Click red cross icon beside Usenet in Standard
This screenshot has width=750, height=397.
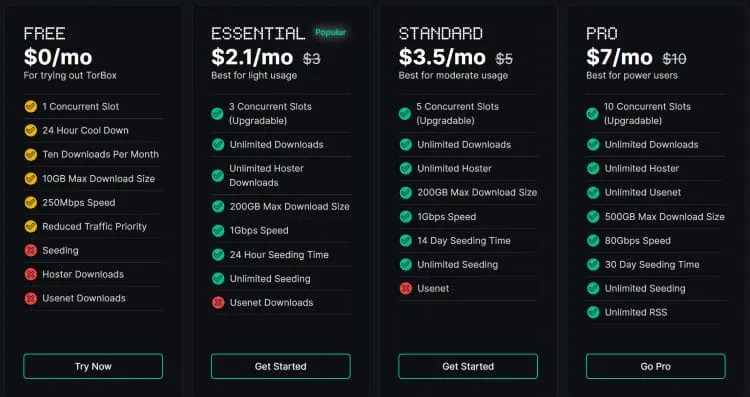406,288
